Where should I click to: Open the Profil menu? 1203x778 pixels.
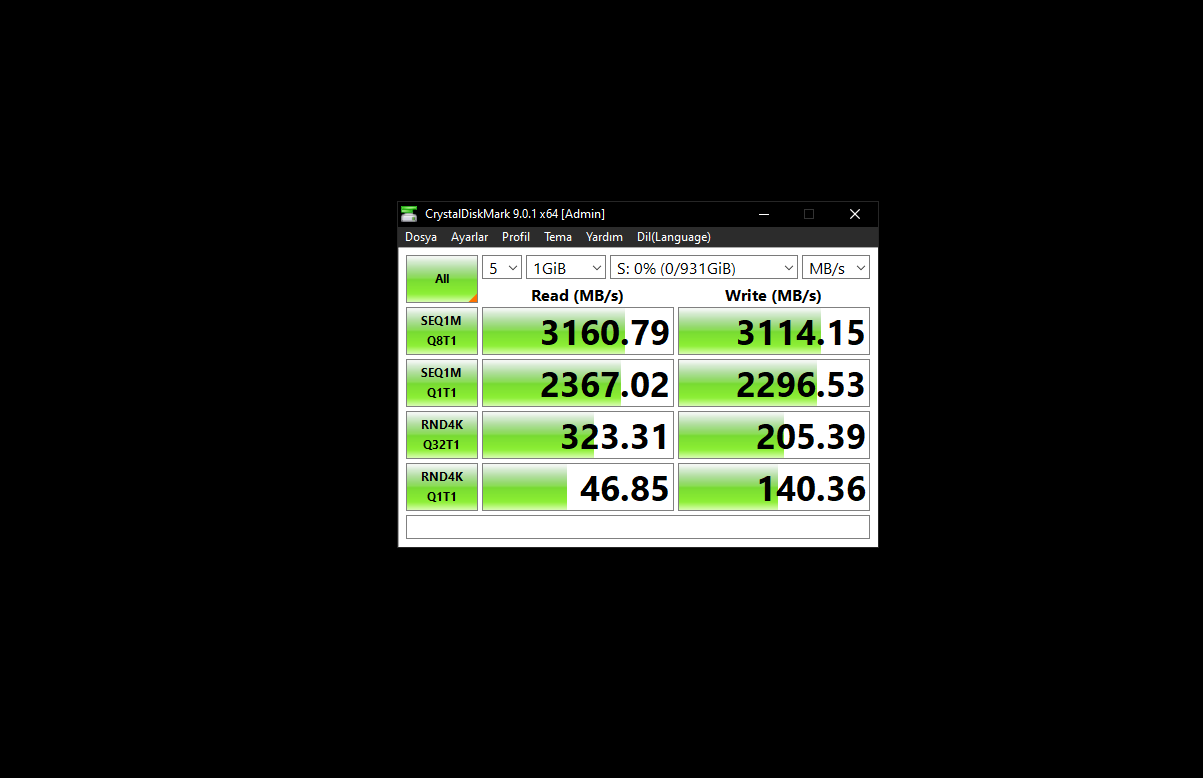click(516, 237)
